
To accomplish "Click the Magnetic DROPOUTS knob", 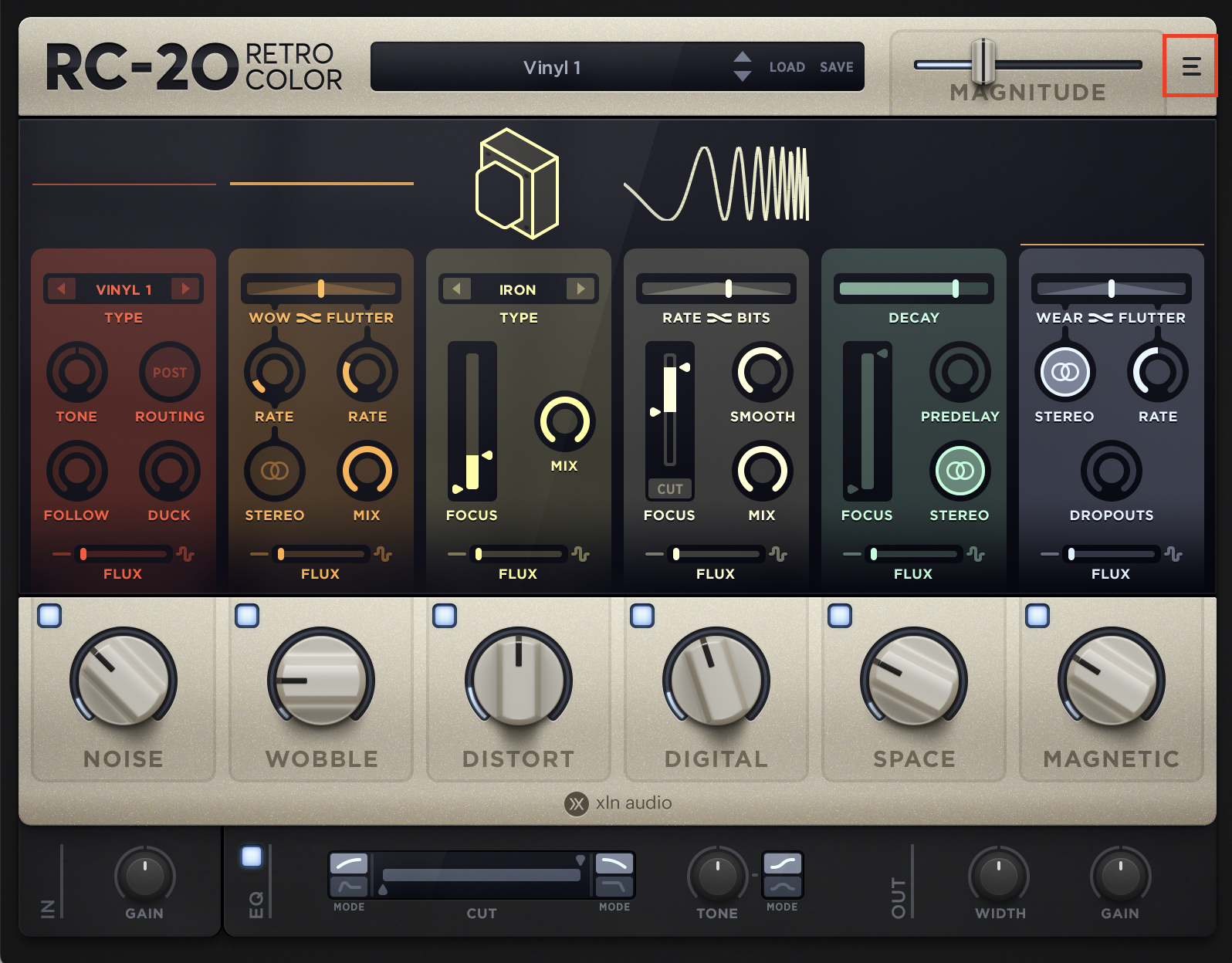I will tap(1111, 471).
